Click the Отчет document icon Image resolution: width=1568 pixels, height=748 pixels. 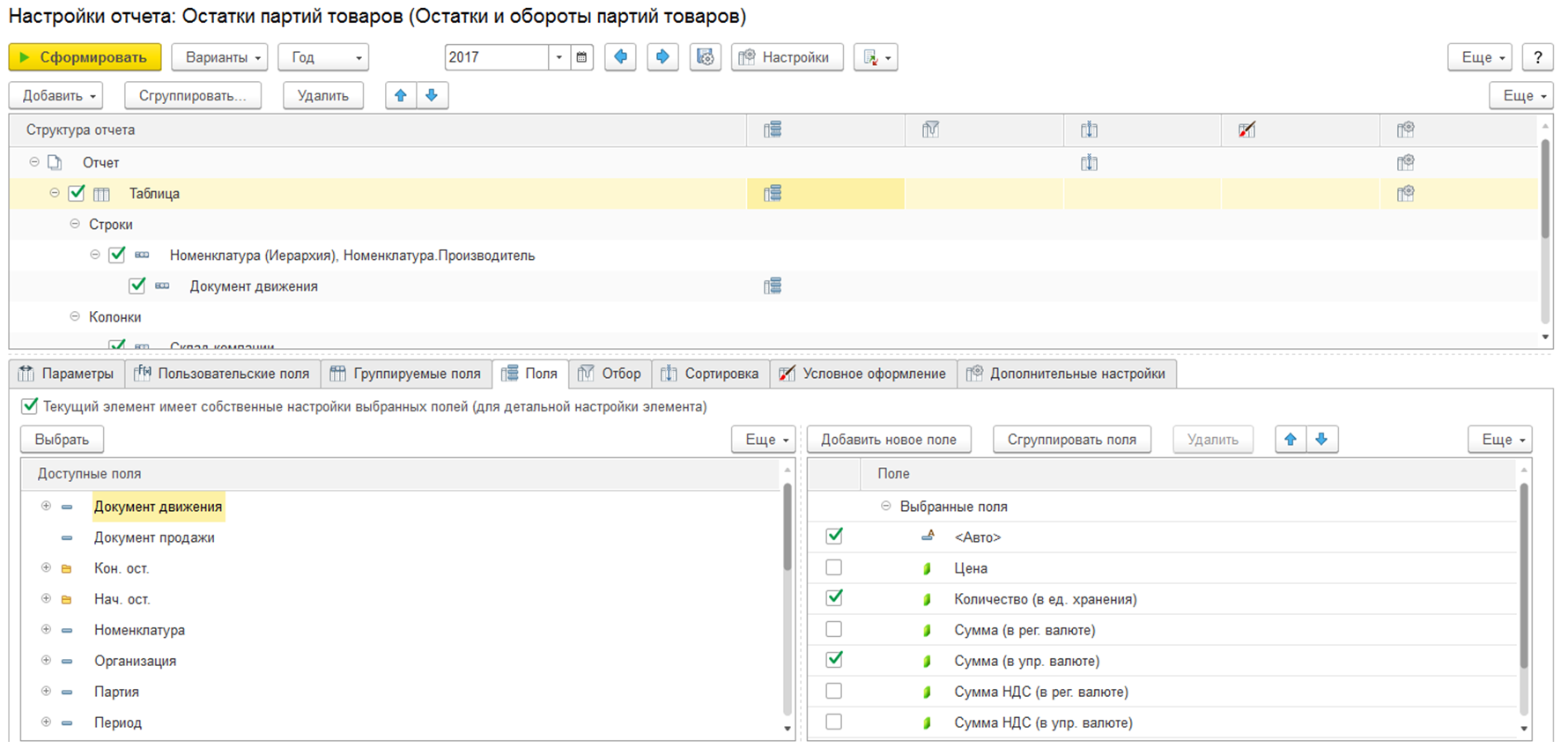click(x=55, y=162)
